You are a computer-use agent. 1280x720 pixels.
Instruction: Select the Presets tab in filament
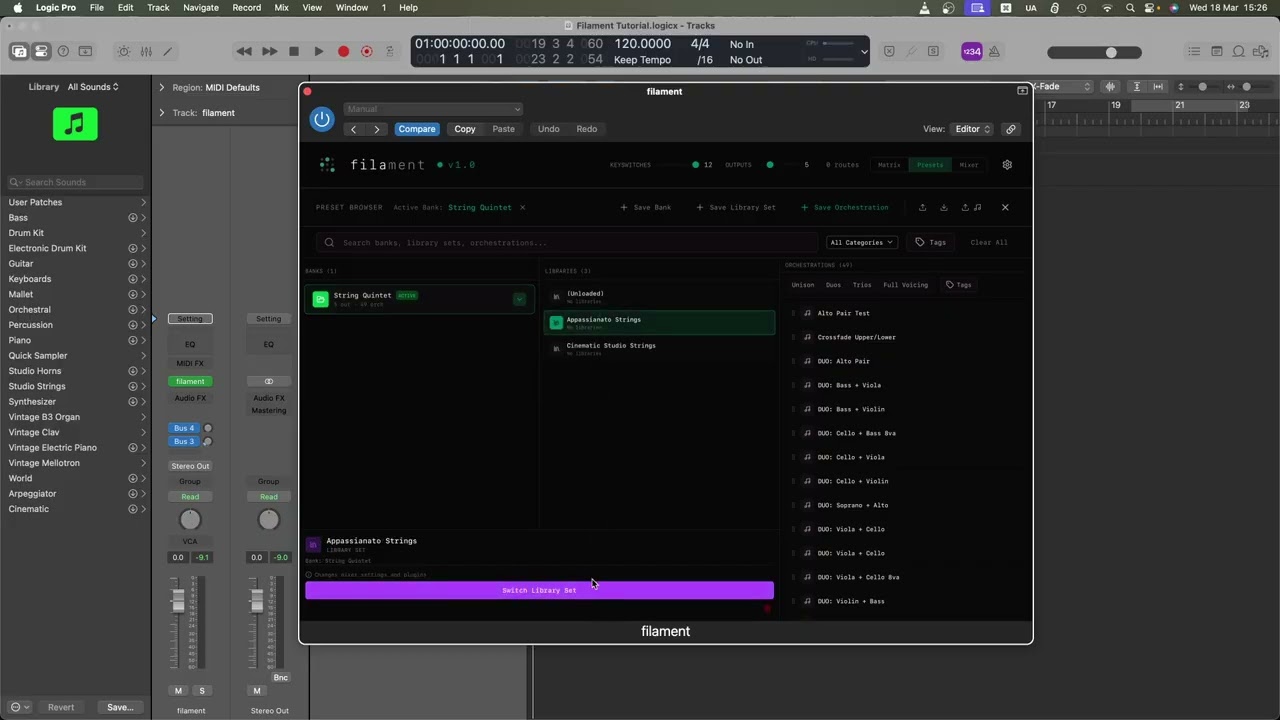point(930,165)
